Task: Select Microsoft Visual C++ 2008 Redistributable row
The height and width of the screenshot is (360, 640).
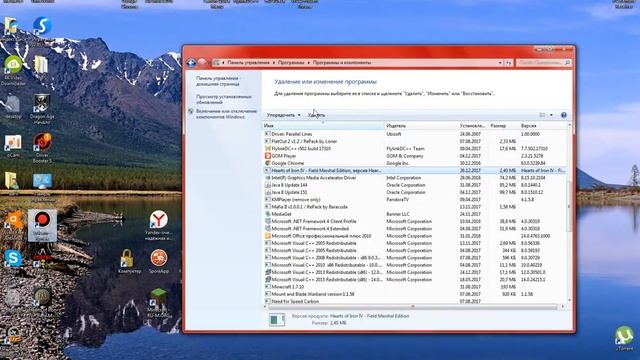Action: pyautogui.click(x=414, y=258)
